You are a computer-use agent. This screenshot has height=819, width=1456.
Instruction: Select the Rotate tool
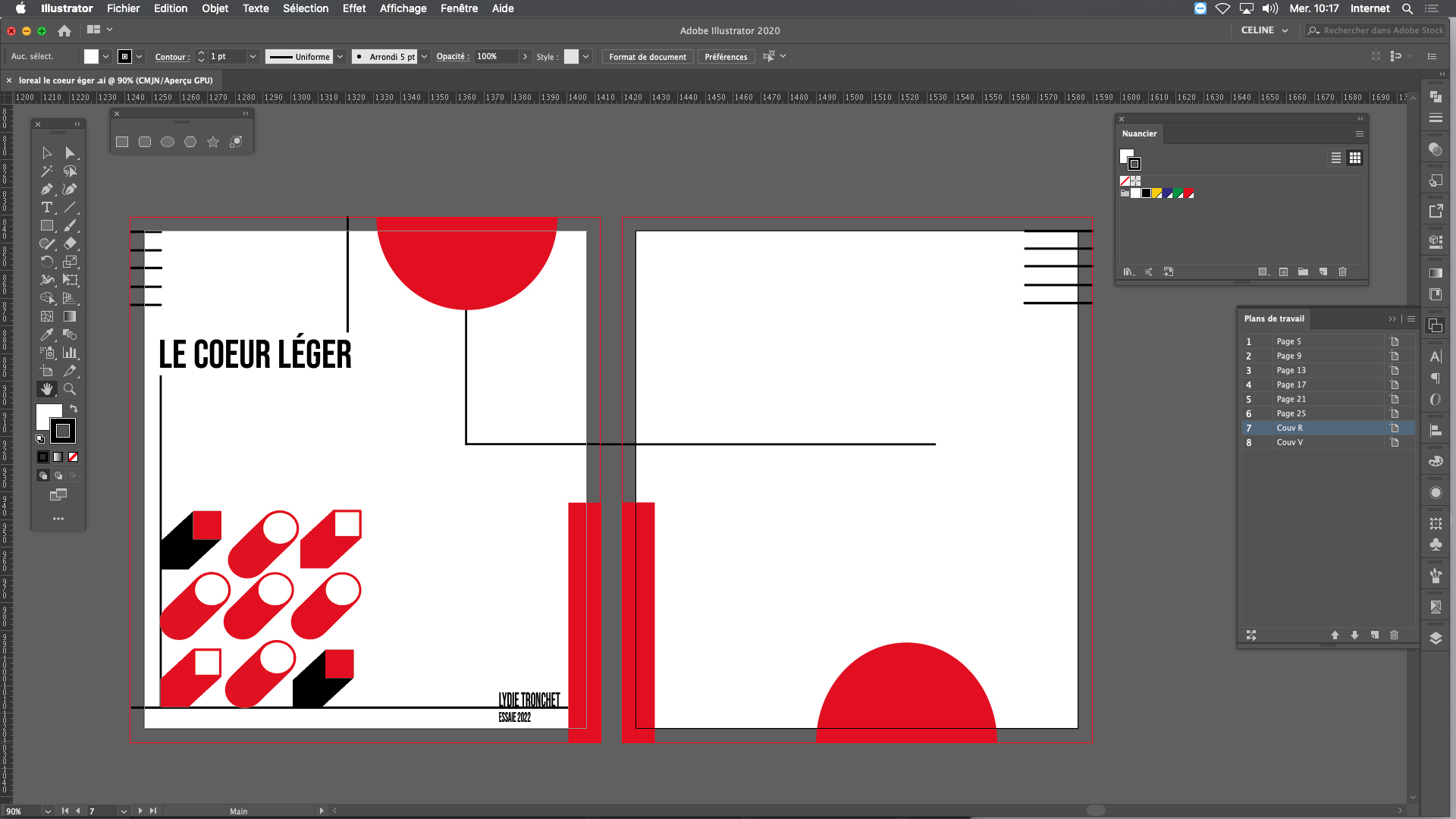point(47,262)
